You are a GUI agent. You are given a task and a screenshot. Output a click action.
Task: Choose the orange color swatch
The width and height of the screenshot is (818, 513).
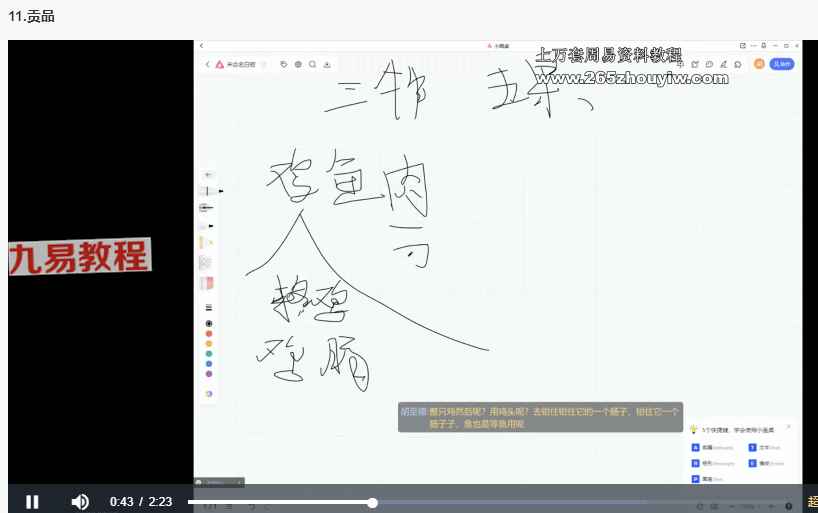[x=209, y=343]
